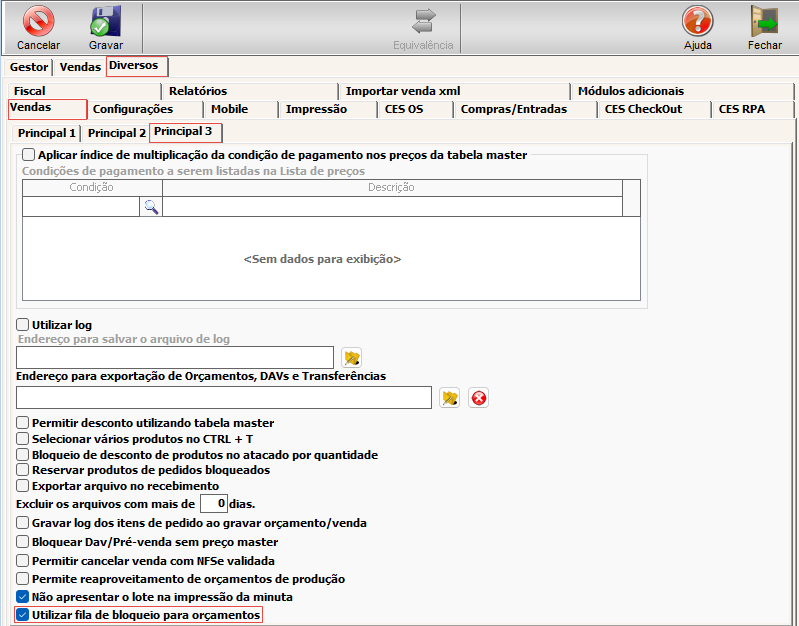799x626 pixels.
Task: Clear export path with red X icon
Action: click(479, 398)
